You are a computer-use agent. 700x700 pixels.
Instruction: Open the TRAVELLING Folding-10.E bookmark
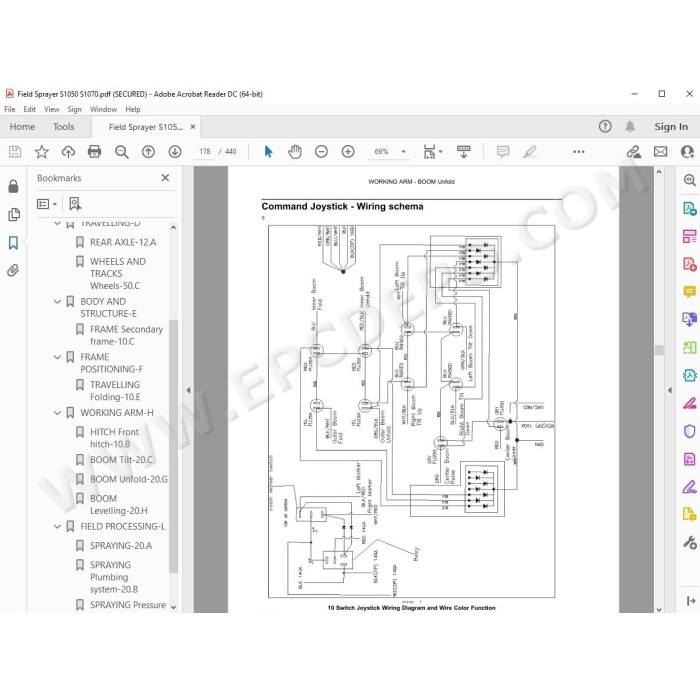pos(115,391)
